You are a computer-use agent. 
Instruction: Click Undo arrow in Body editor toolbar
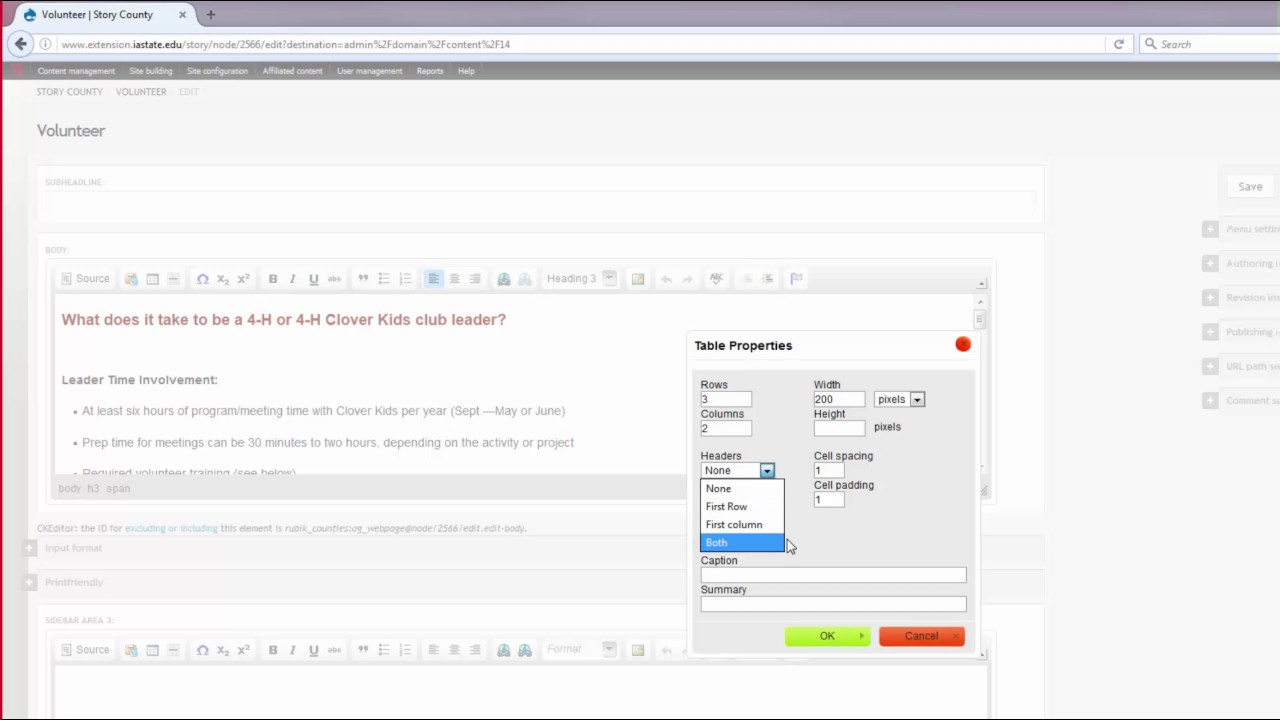(x=666, y=279)
